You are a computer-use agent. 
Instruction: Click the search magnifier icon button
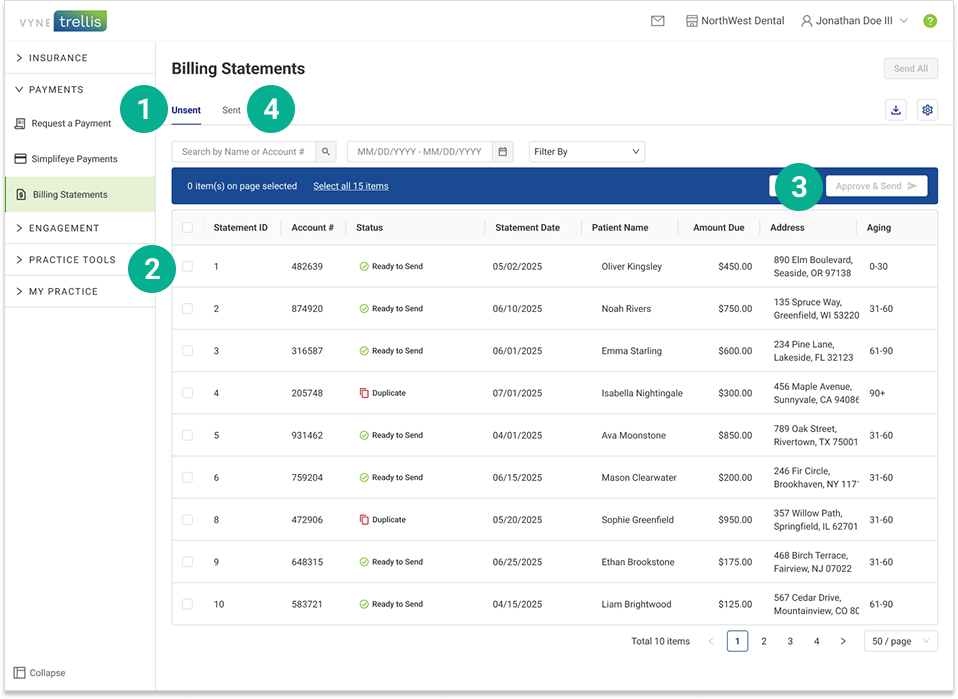pos(326,152)
